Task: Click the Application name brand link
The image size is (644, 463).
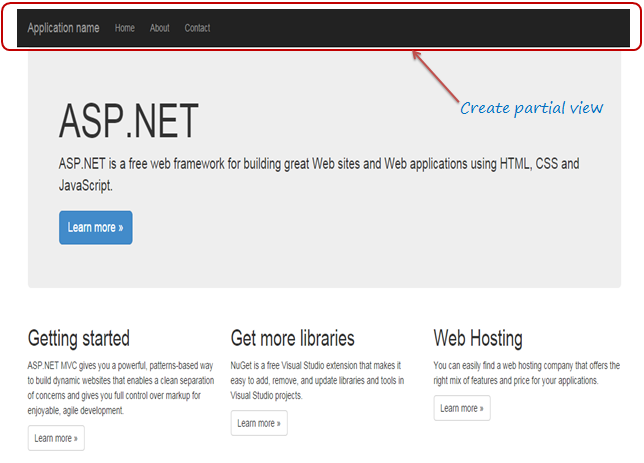Action: (x=63, y=28)
